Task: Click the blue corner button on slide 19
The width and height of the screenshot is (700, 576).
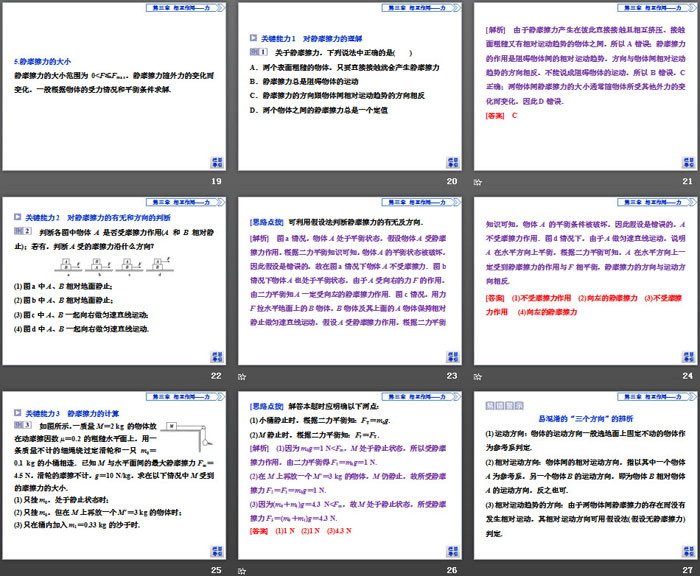Action: coord(216,163)
